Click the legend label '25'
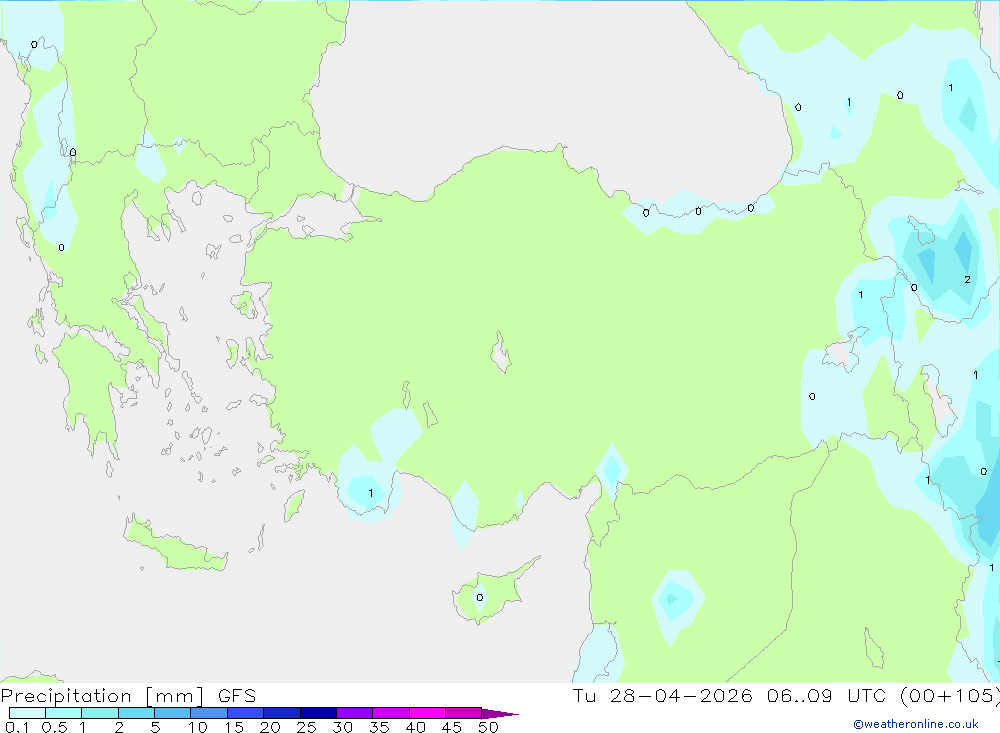 (306, 727)
